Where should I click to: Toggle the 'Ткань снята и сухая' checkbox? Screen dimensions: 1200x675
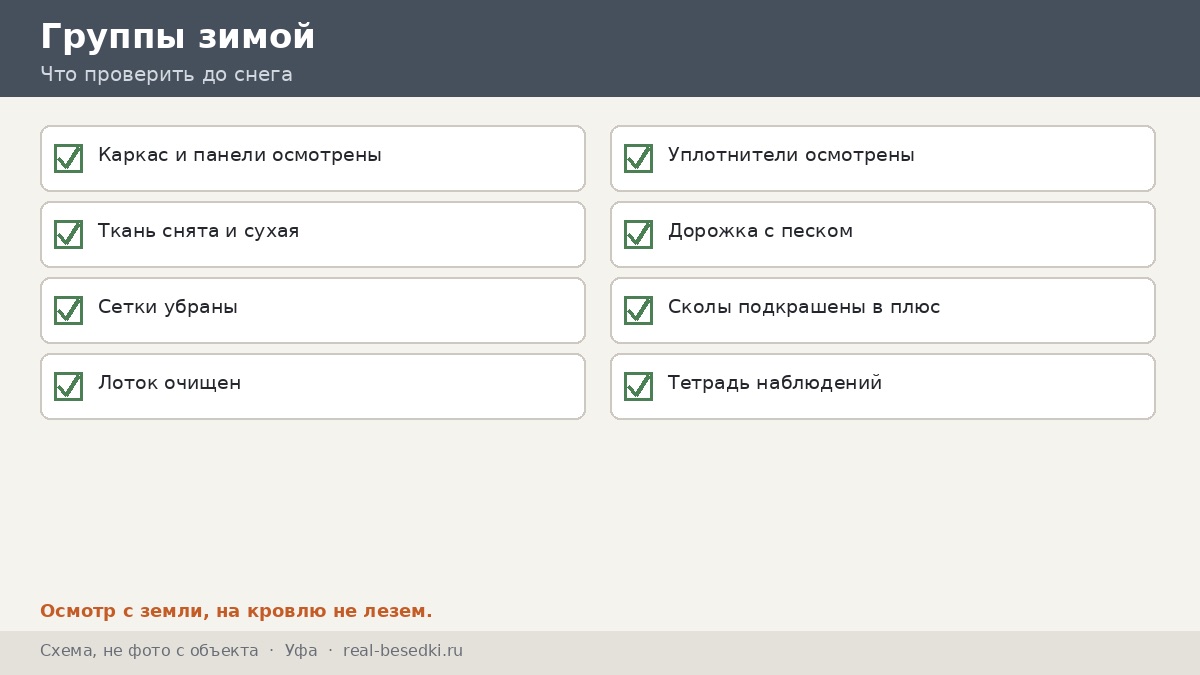68,234
